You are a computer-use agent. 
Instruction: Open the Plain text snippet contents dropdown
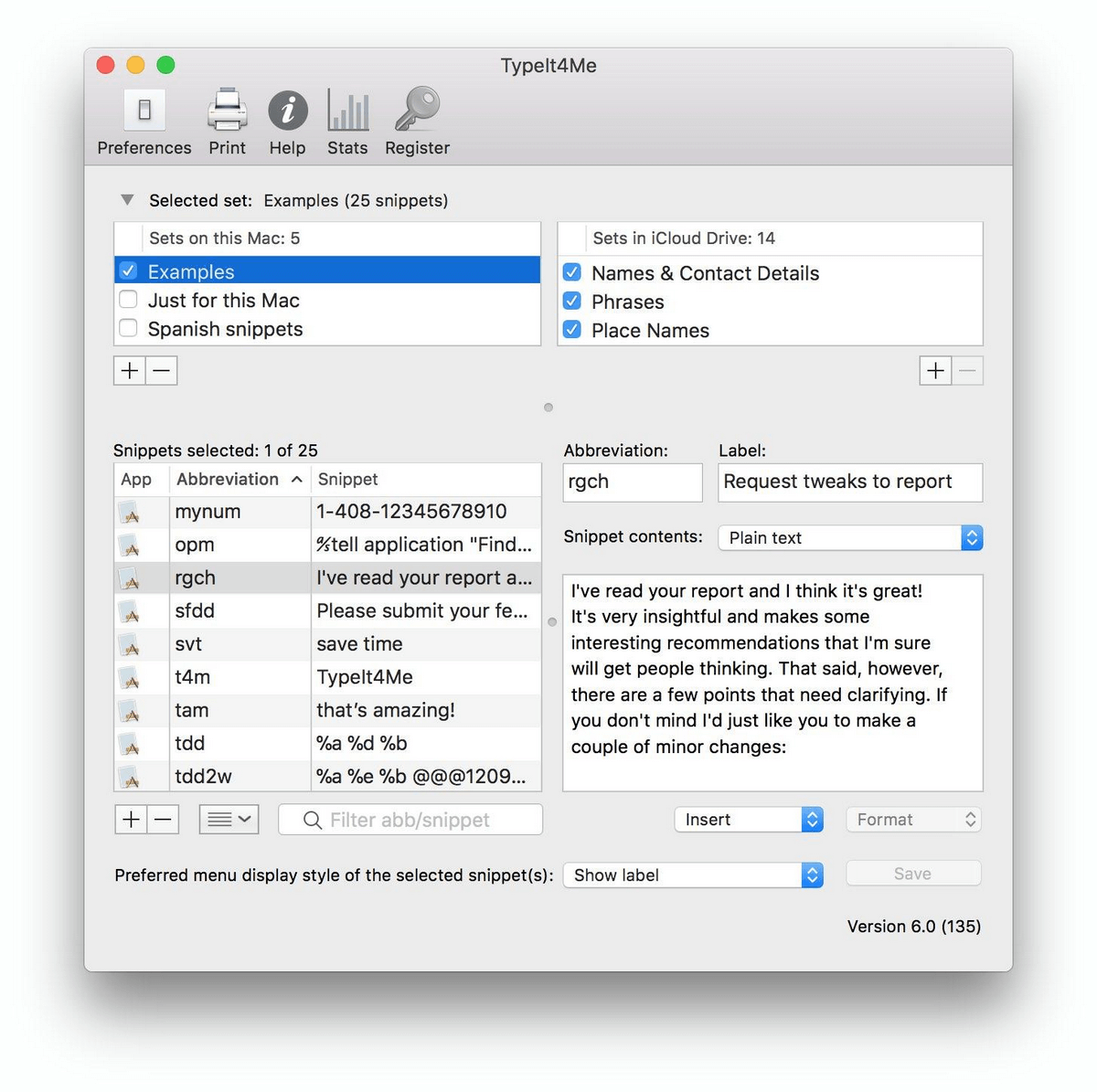[850, 538]
